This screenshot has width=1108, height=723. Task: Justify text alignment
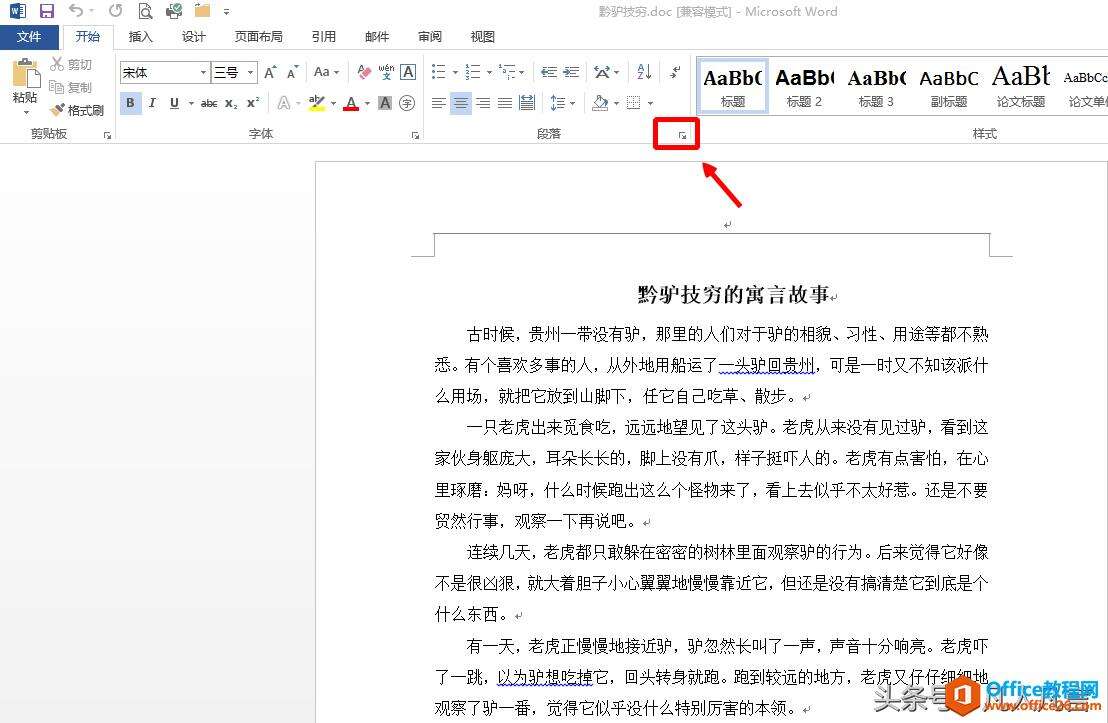point(505,103)
